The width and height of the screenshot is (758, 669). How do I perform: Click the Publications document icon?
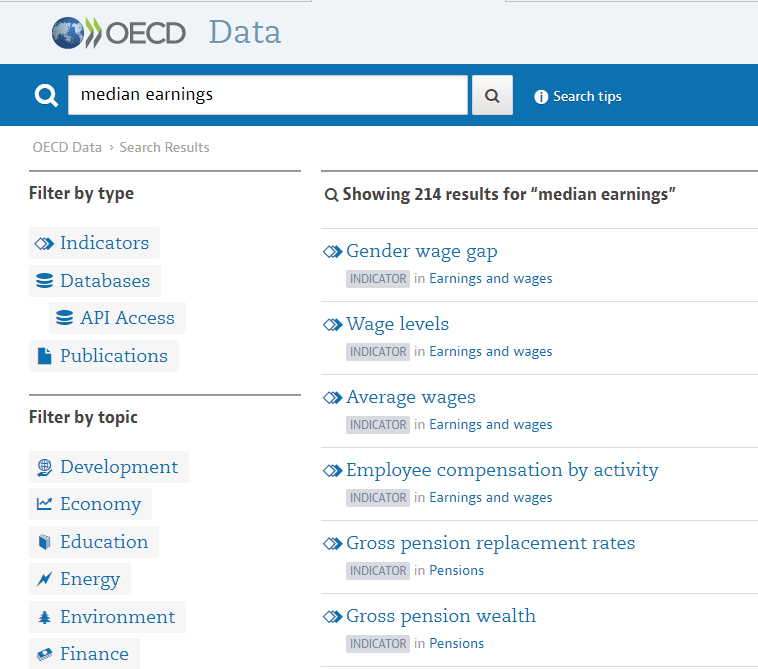pyautogui.click(x=44, y=356)
